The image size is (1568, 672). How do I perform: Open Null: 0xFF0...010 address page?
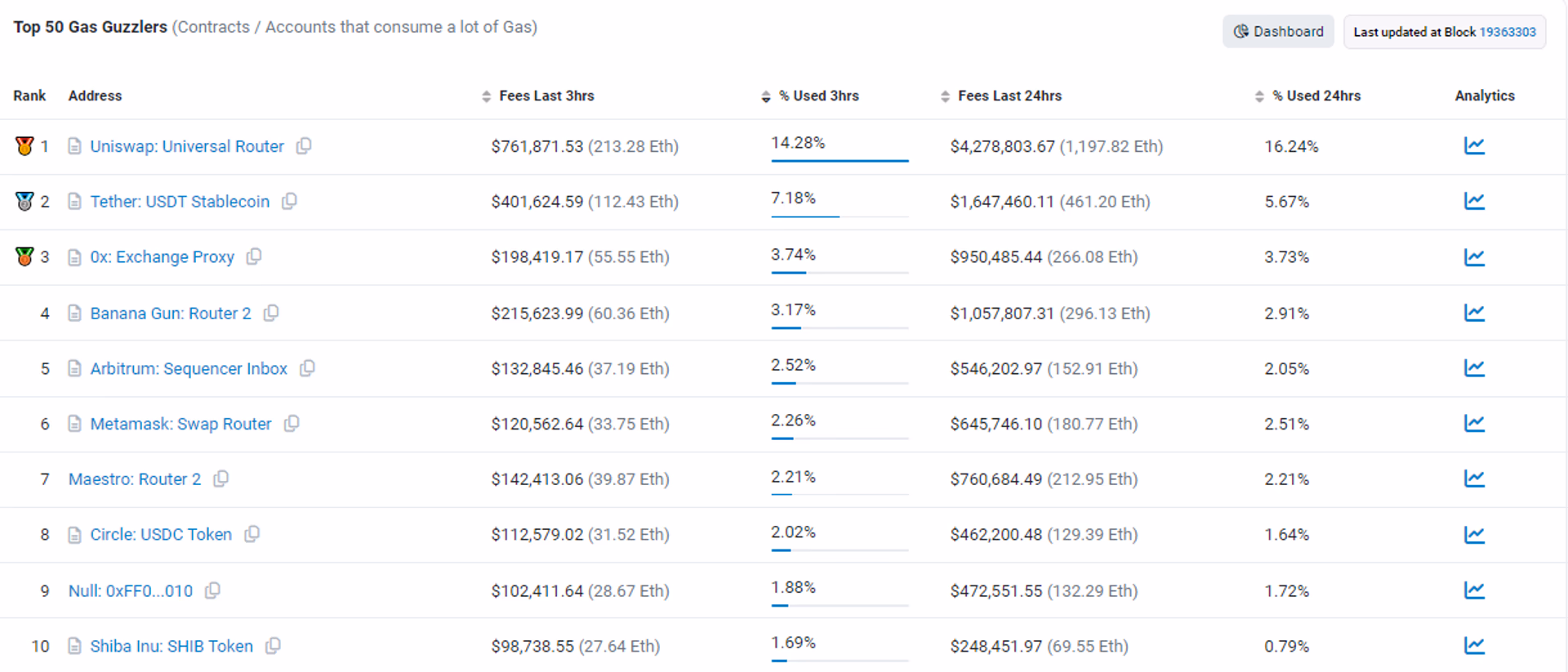pyautogui.click(x=131, y=590)
